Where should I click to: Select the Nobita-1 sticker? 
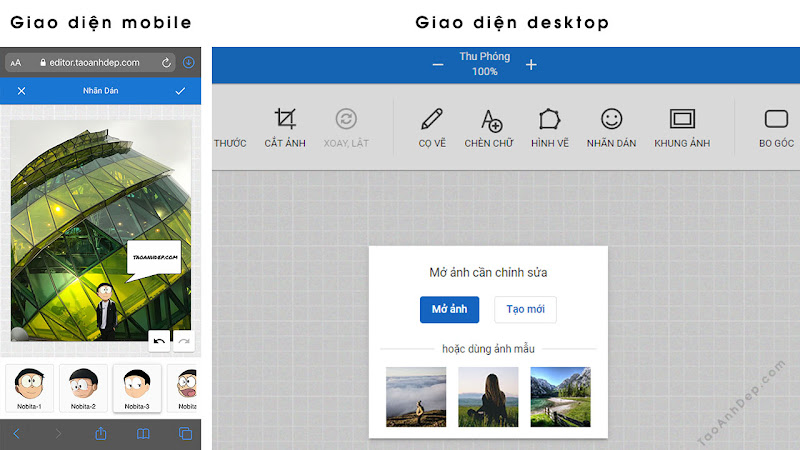tap(29, 388)
